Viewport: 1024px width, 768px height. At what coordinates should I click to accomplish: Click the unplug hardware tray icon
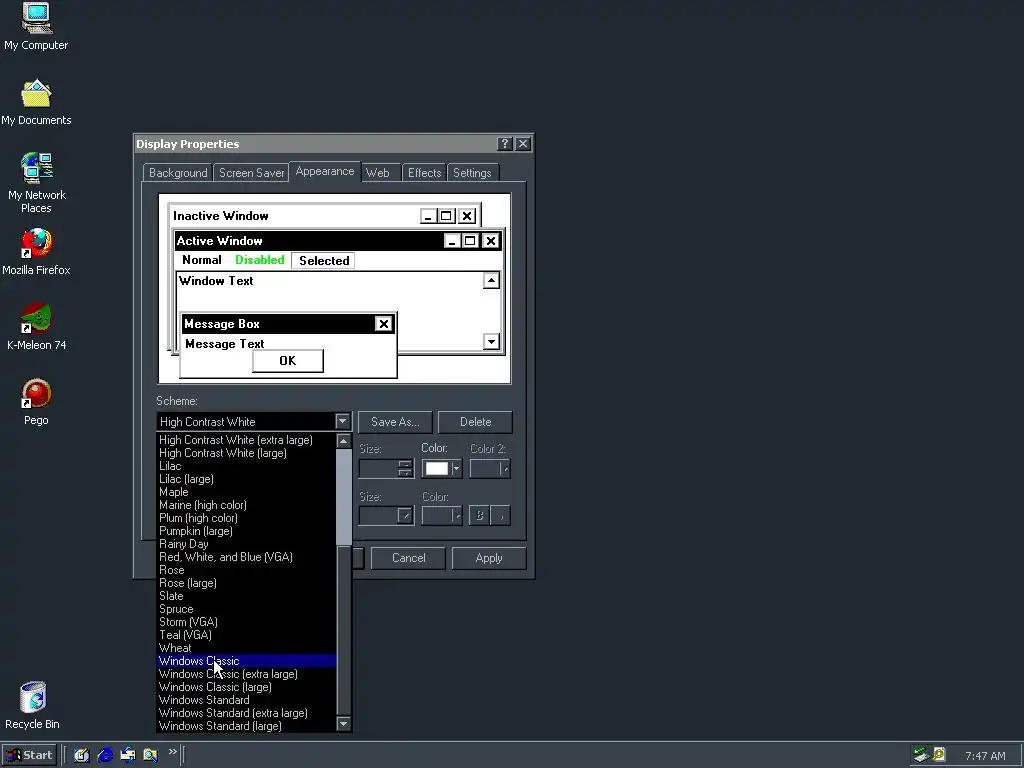pyautogui.click(x=921, y=755)
